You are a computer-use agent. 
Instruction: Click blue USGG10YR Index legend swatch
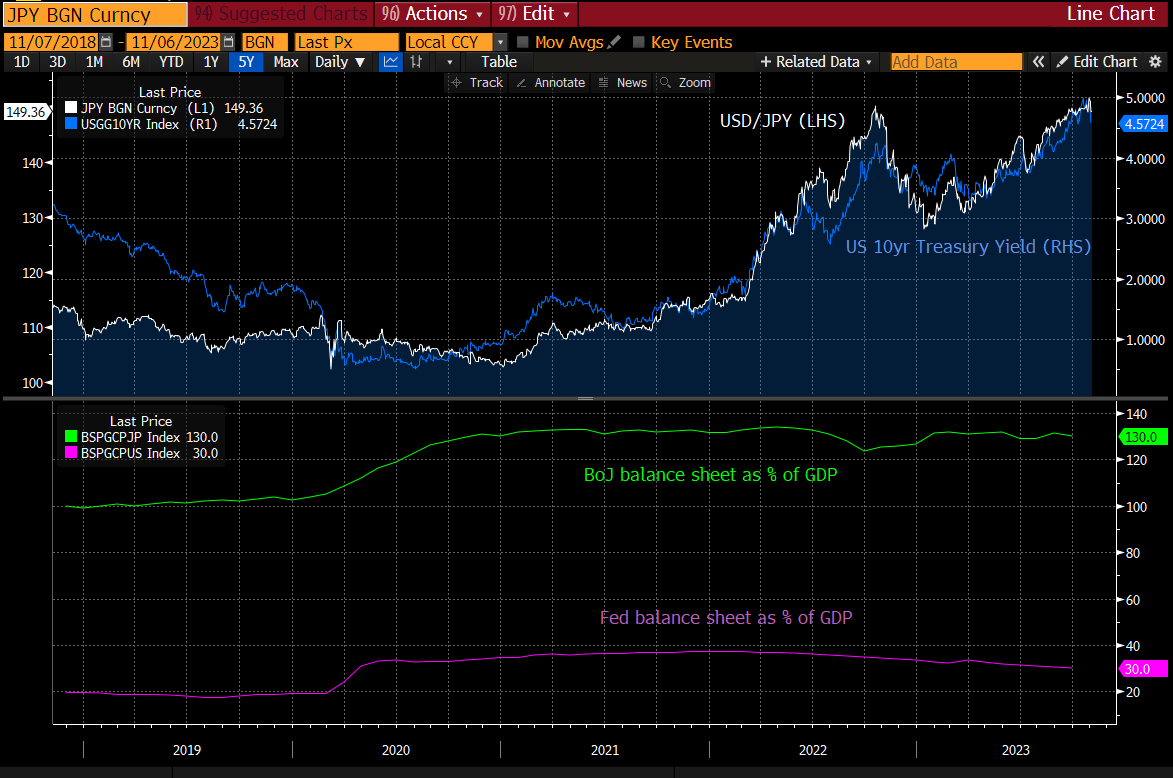71,124
